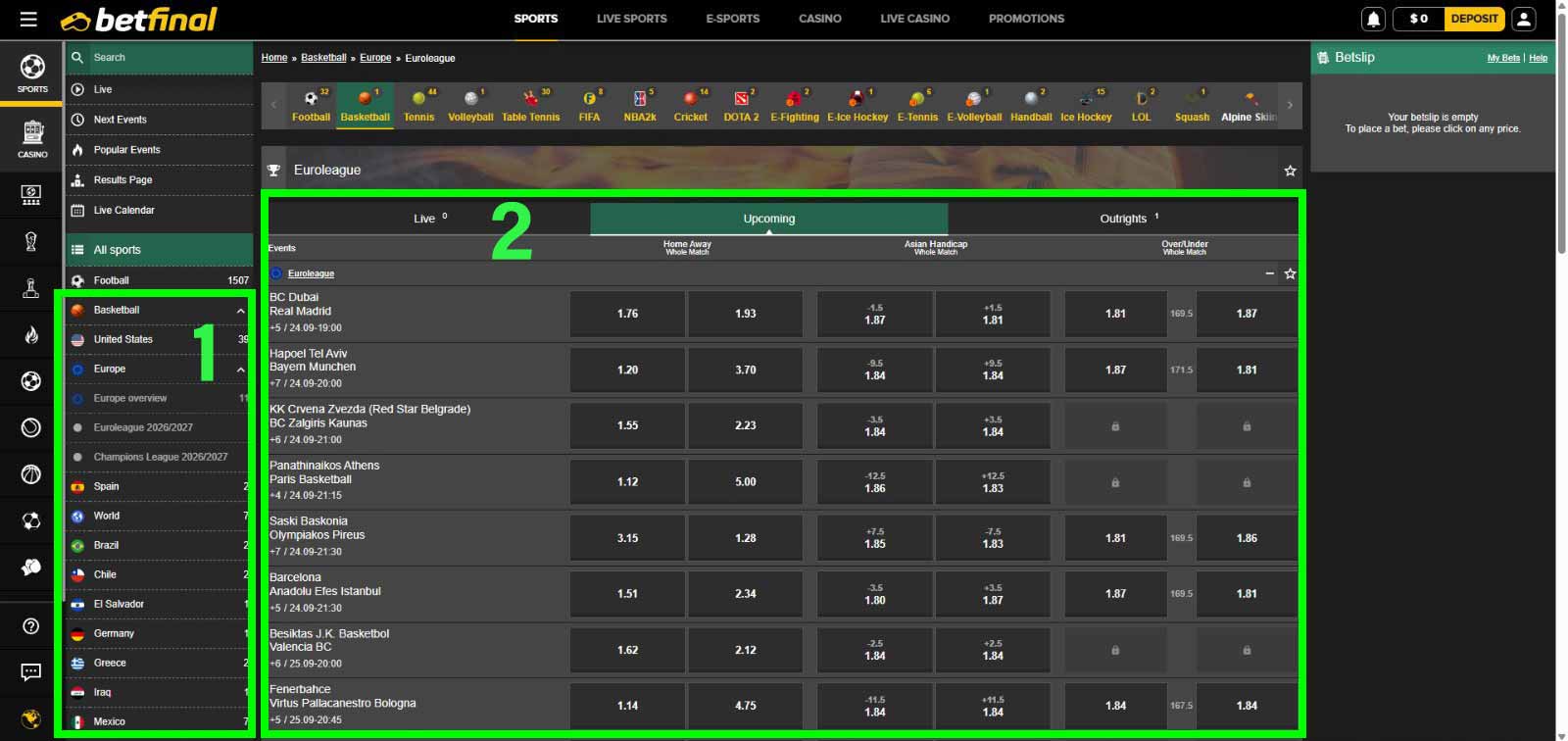The height and width of the screenshot is (741, 1568).
Task: Collapse Euroleague events group with minus
Action: [1269, 274]
